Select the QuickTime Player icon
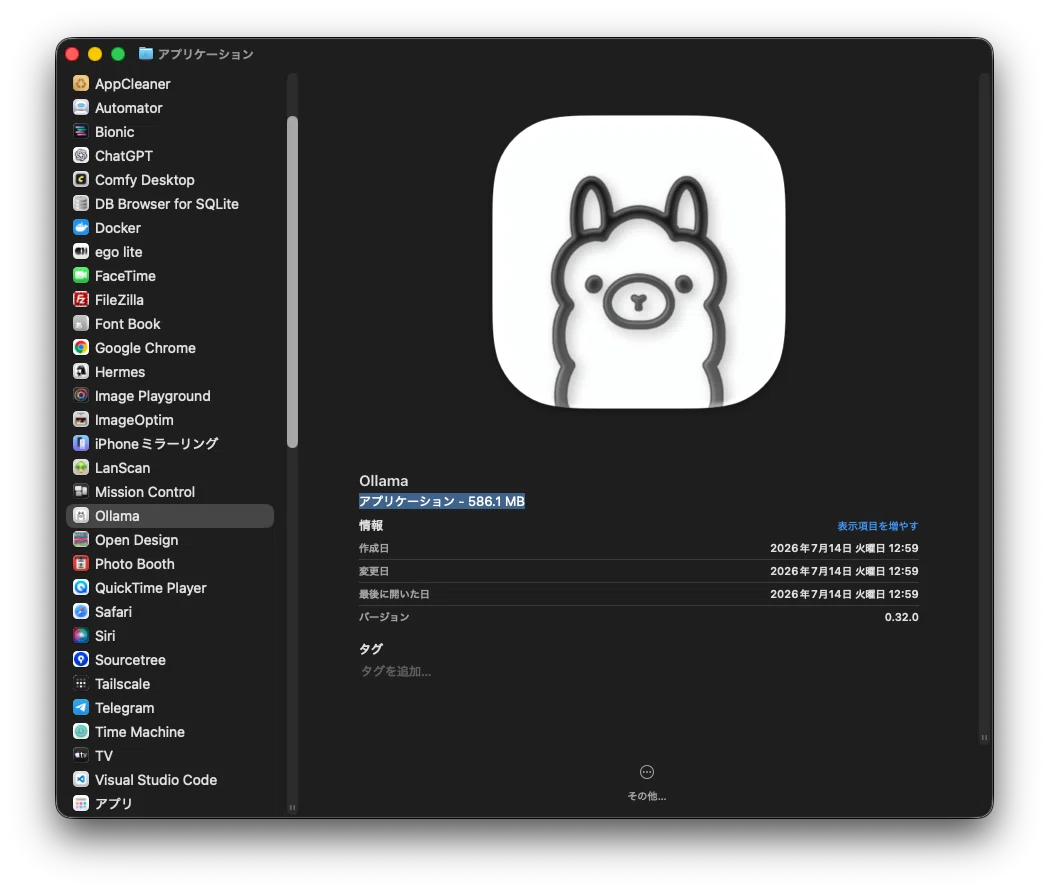Screen dimensions: 1049x892 81,588
